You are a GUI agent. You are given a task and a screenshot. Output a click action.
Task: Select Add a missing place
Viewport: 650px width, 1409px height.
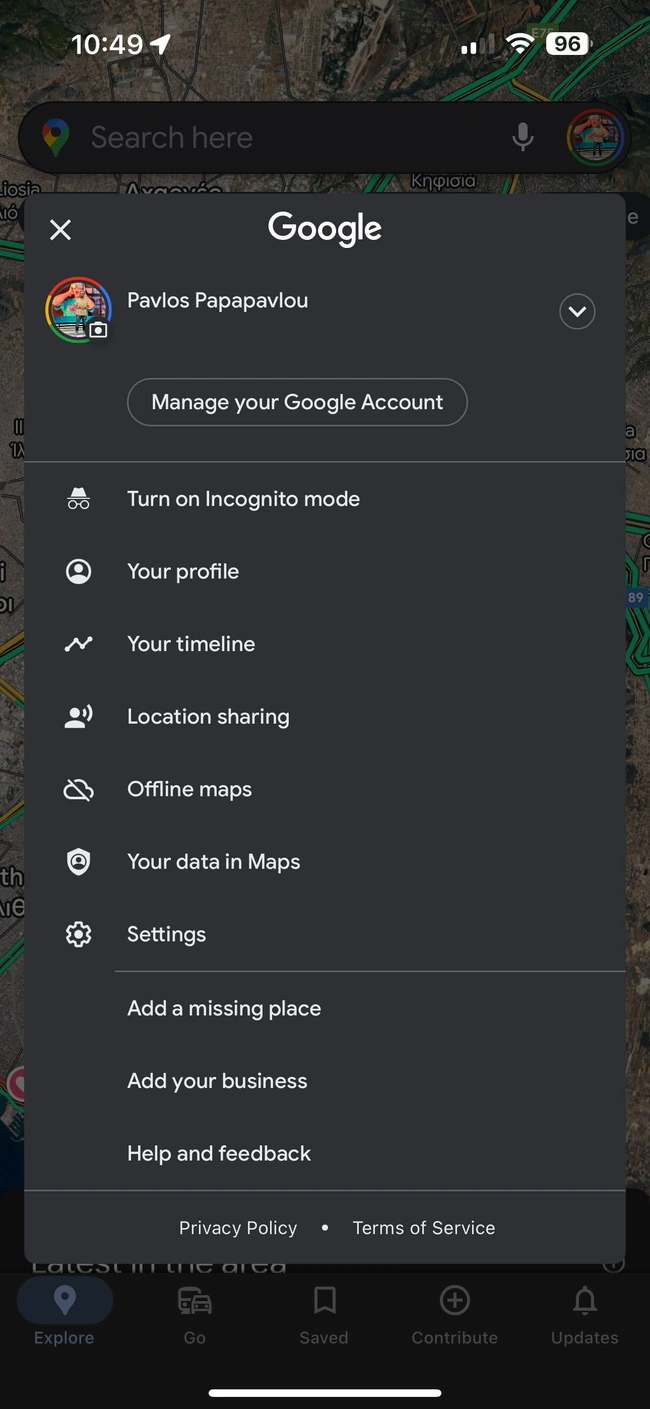pos(224,1008)
